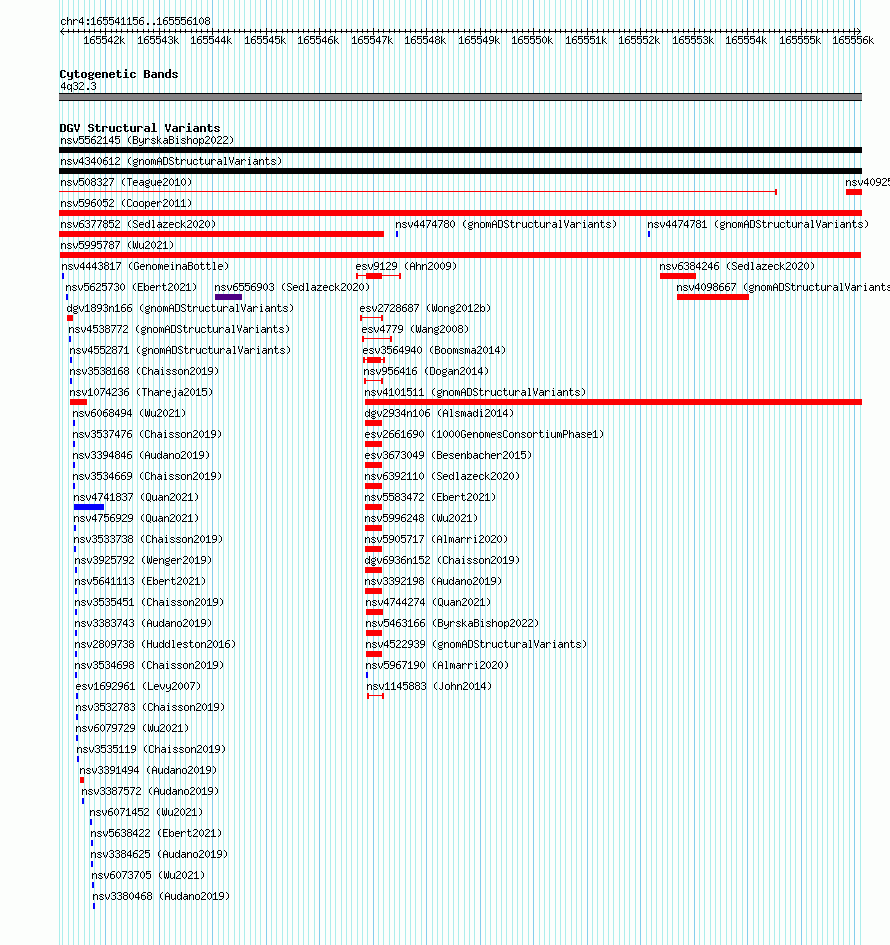Select nsv2809738 (Huddleston2016) label
Image resolution: width=890 pixels, height=945 pixels.
[x=155, y=644]
